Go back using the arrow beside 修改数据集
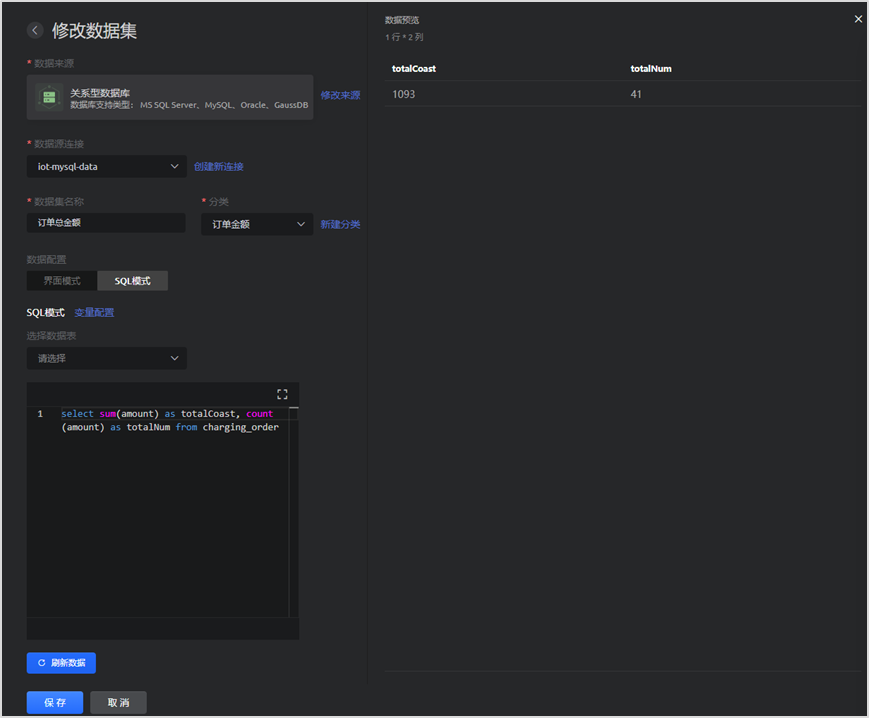869x718 pixels. click(x=35, y=30)
